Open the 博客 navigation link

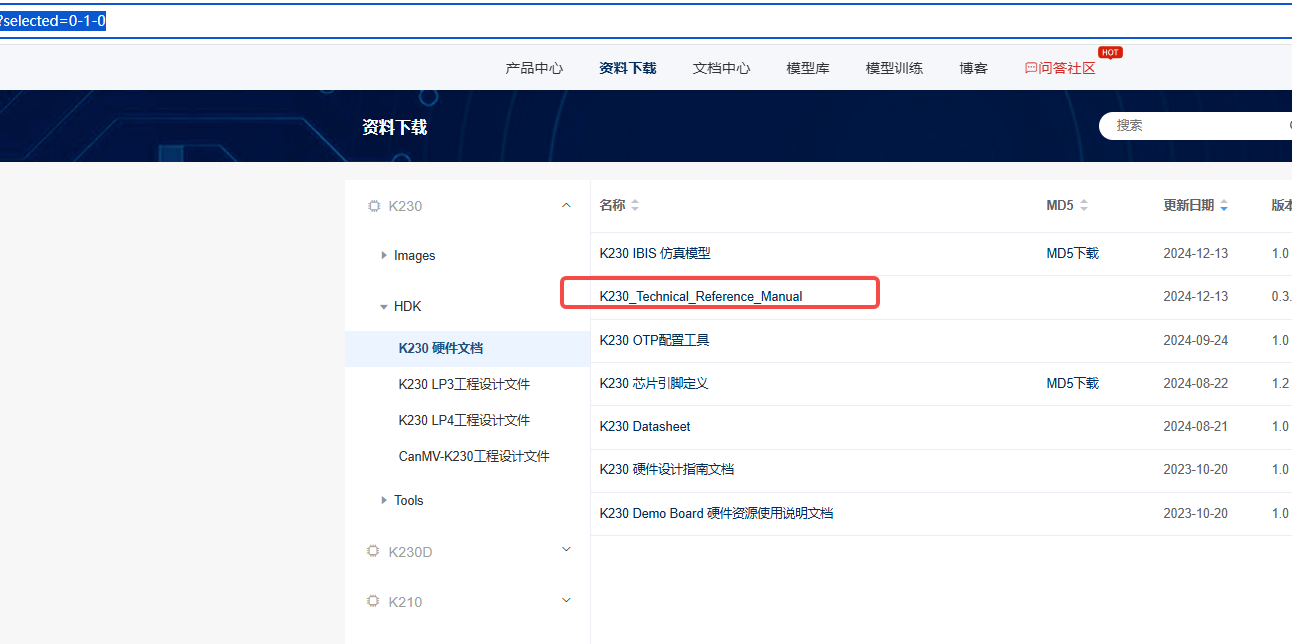(973, 68)
